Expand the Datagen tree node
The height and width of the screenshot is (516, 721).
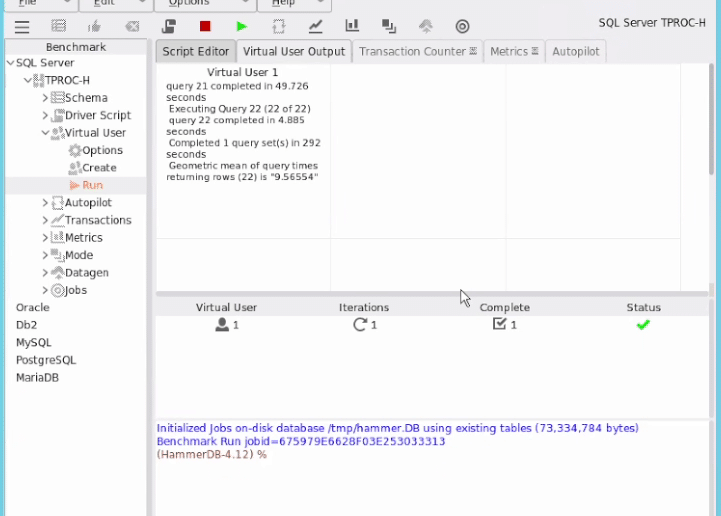(45, 272)
